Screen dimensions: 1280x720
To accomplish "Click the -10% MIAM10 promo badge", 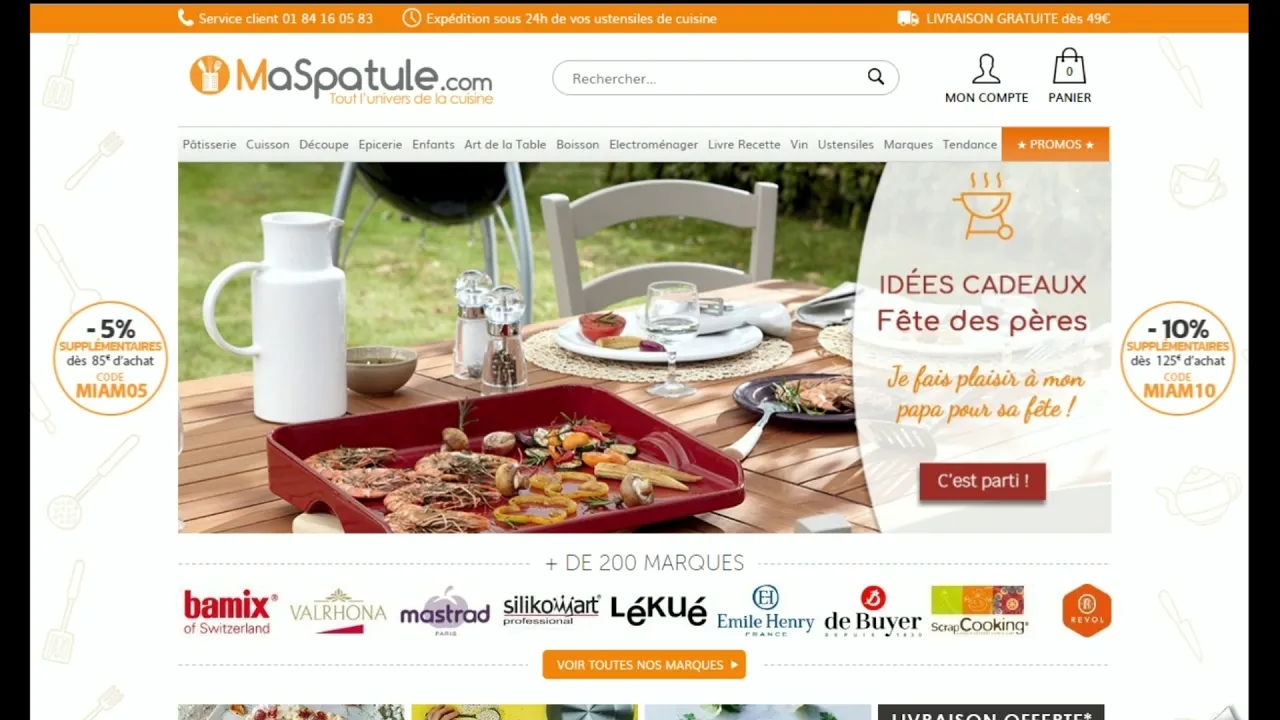I will pos(1177,358).
